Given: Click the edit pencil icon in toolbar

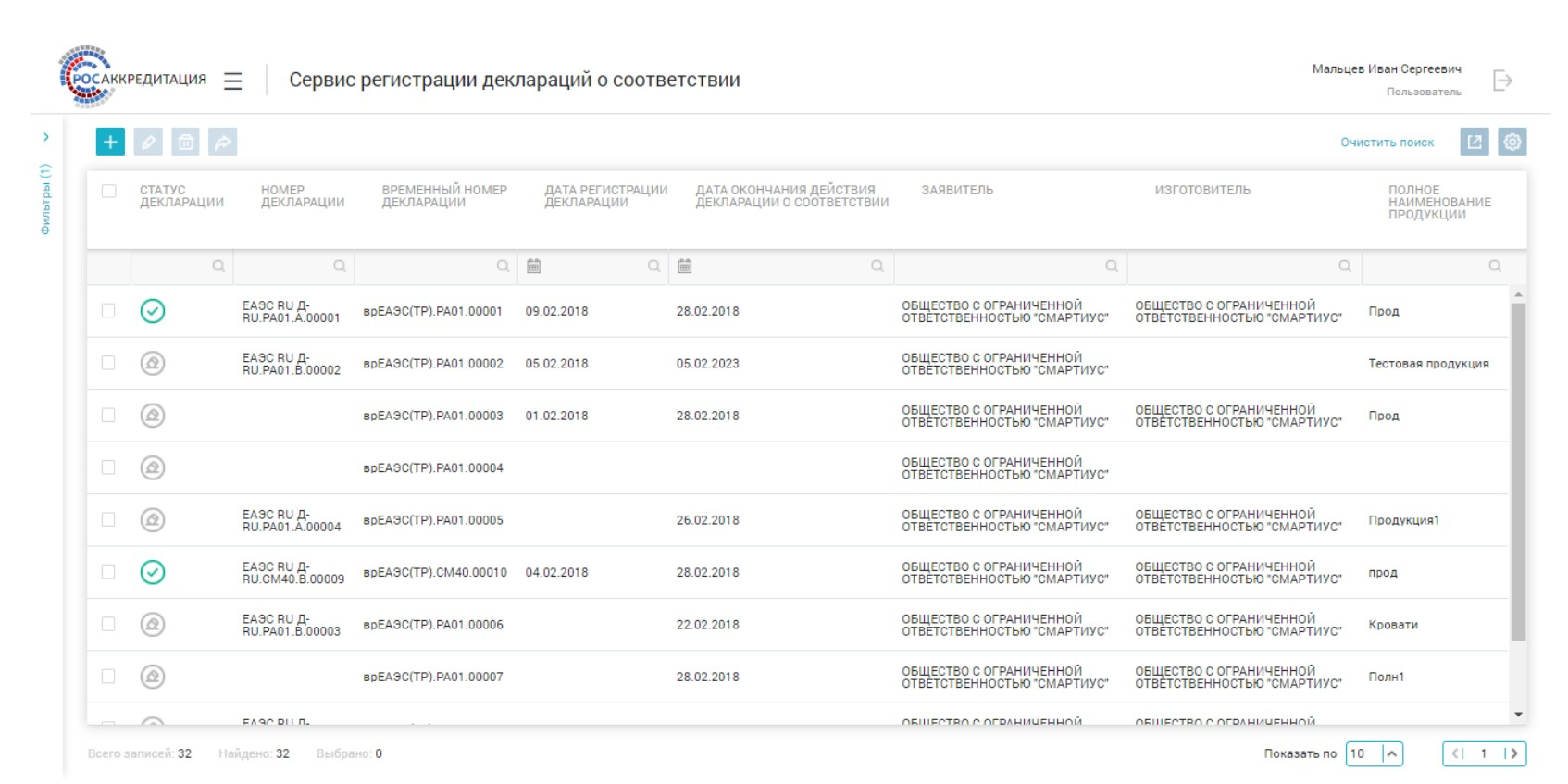Looking at the screenshot, I should [x=148, y=142].
